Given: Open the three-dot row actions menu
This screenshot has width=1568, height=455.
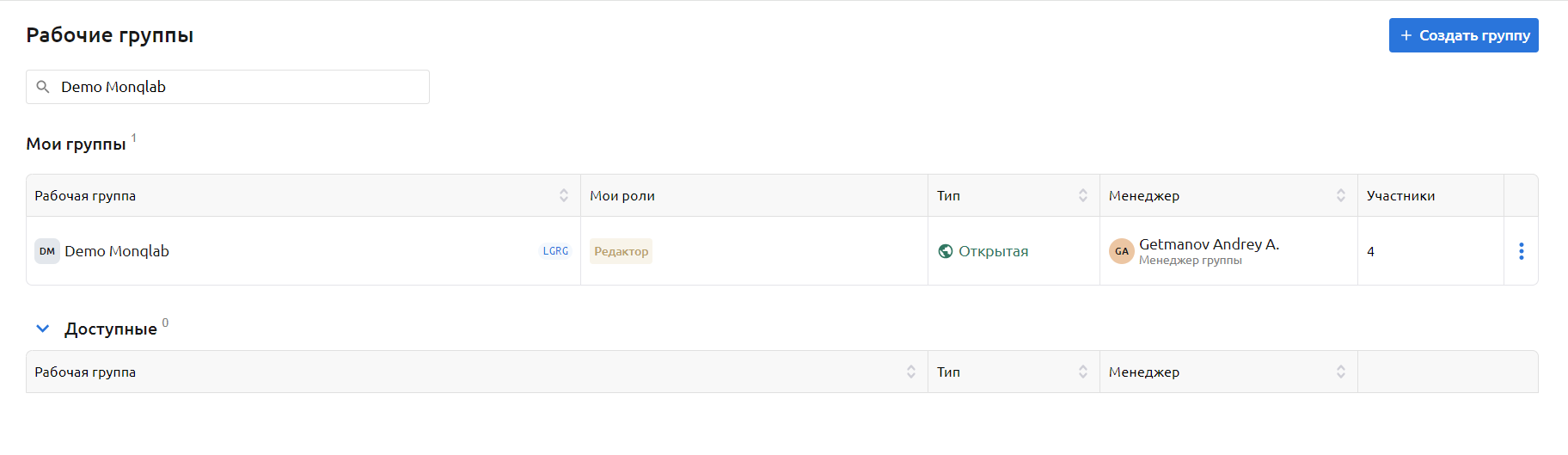Looking at the screenshot, I should pos(1521,251).
